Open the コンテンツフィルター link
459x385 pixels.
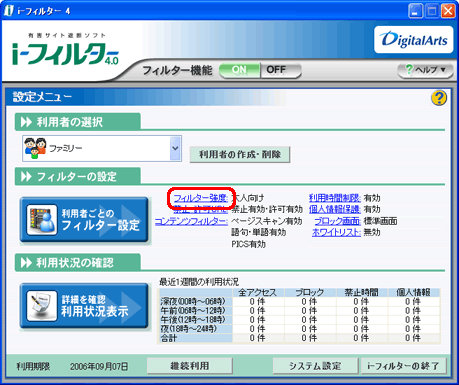pos(191,221)
